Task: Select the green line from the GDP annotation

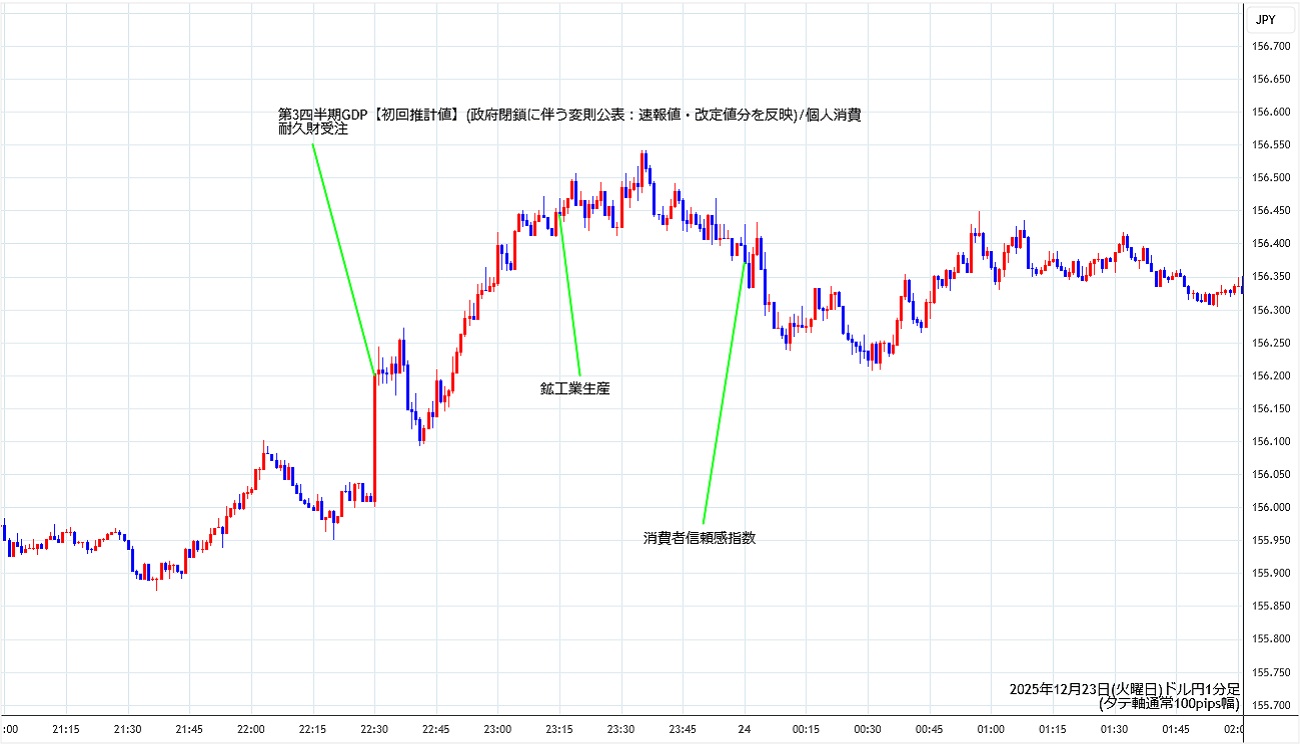Action: tap(343, 257)
